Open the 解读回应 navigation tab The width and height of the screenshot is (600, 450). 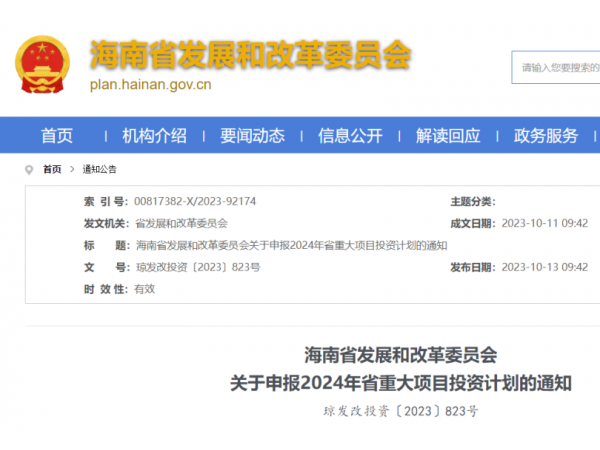coord(448,136)
